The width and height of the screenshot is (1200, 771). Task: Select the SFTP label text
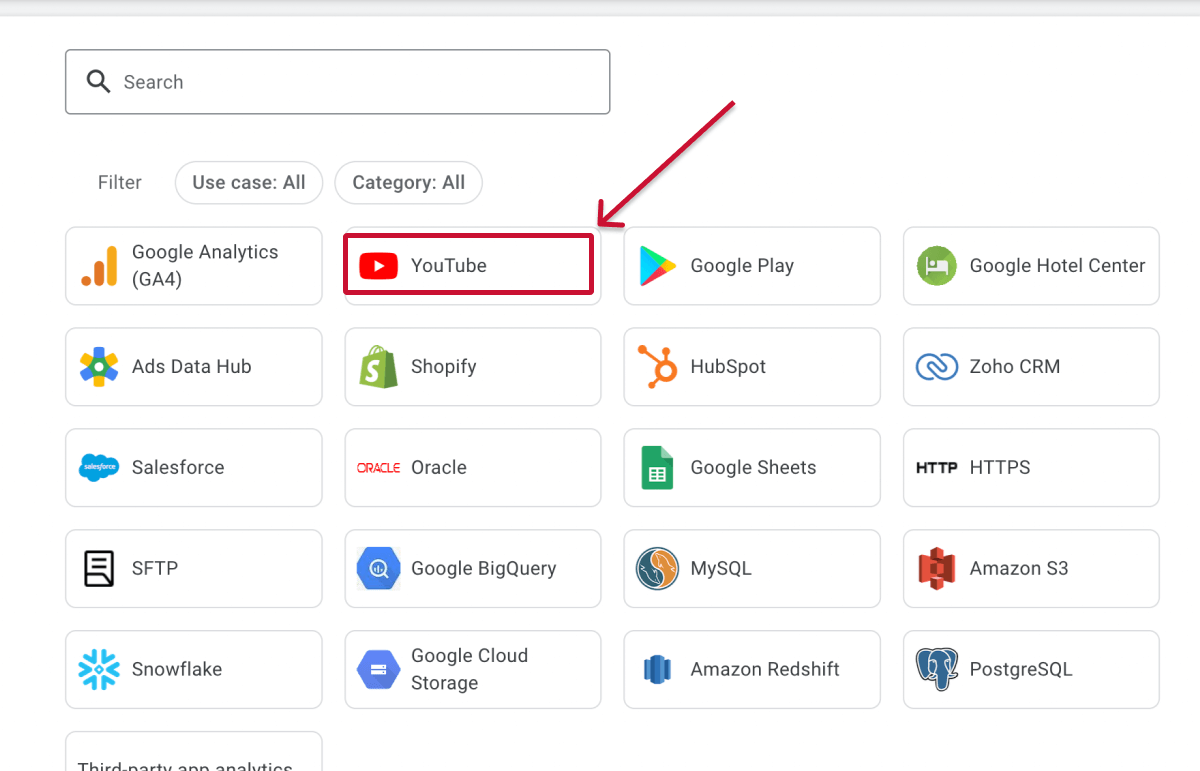155,569
